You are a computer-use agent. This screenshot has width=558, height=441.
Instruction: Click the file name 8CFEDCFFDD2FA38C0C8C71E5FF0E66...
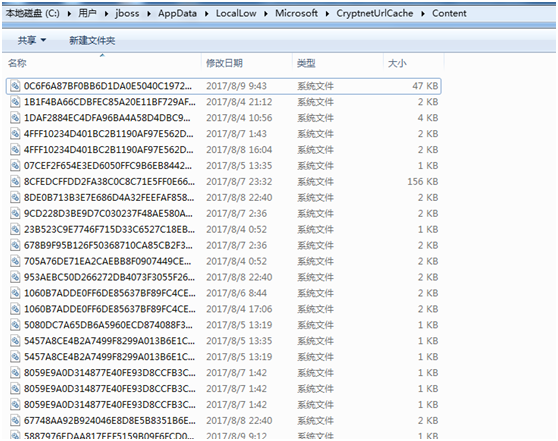click(110, 182)
